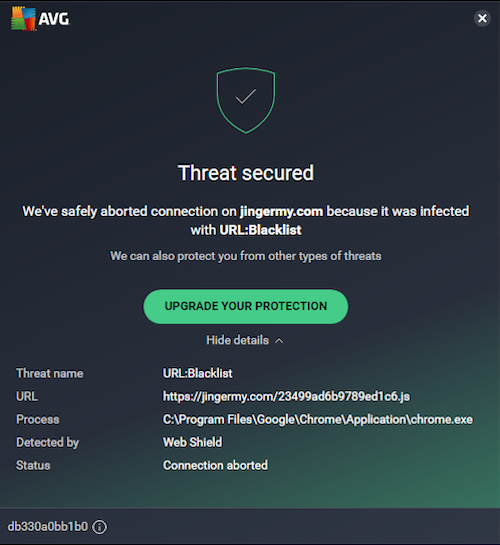Click the AVG logo icon

(23, 18)
